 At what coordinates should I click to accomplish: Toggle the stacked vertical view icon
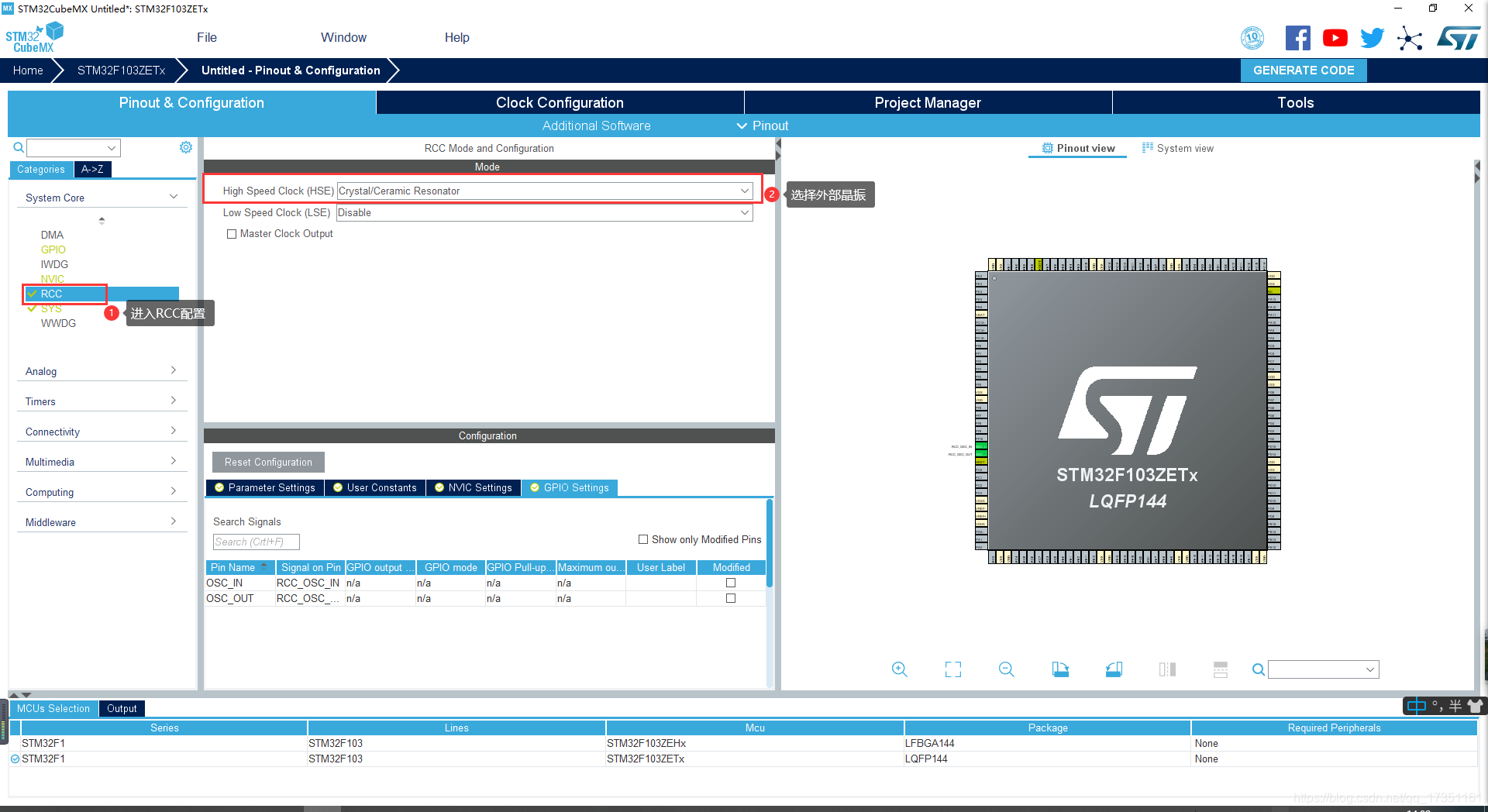point(1221,669)
